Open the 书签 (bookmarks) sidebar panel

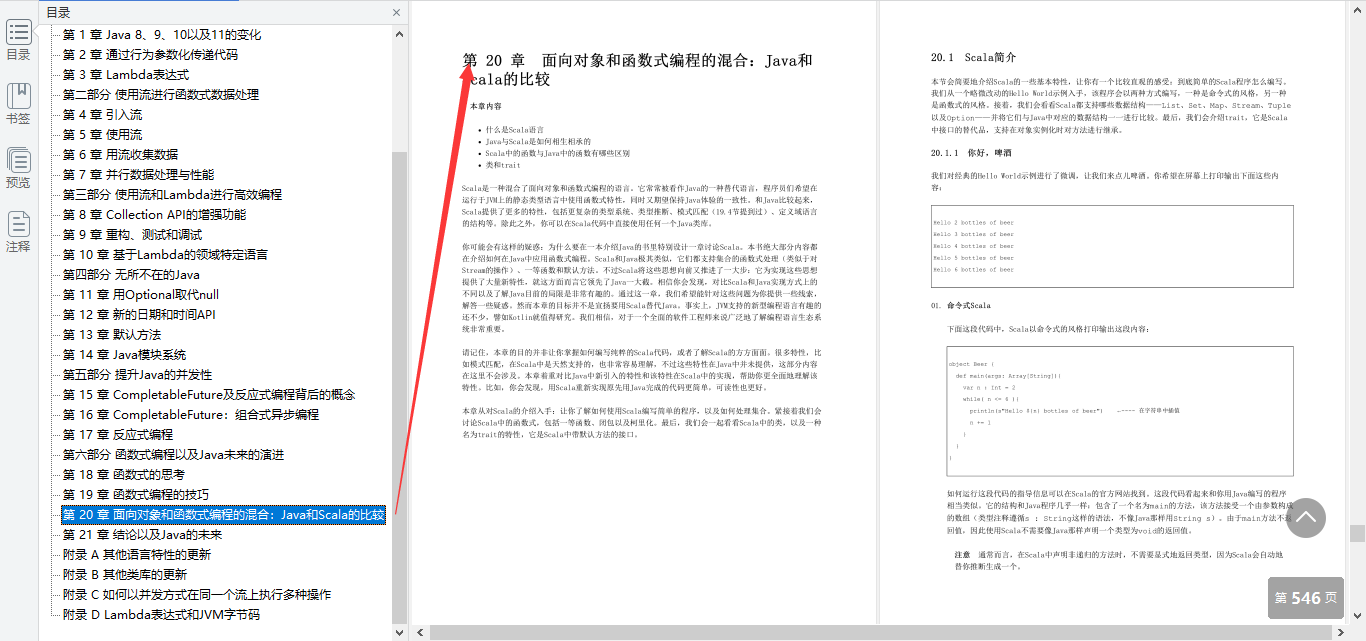coord(18,103)
